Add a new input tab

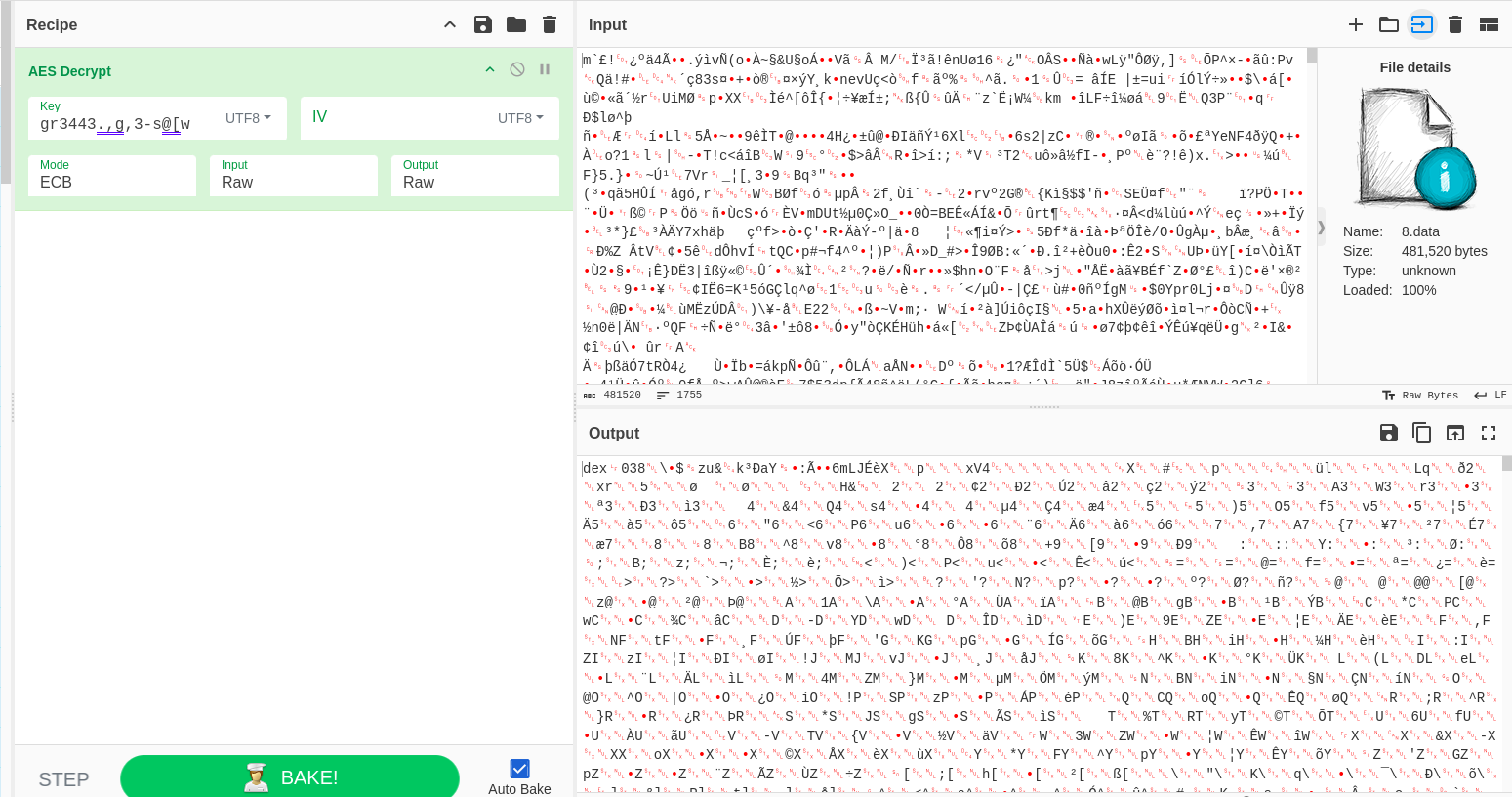[x=1356, y=24]
